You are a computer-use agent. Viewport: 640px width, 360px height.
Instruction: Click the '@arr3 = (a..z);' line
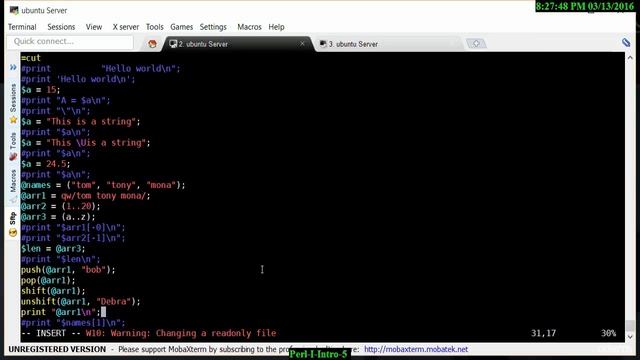click(x=58, y=217)
